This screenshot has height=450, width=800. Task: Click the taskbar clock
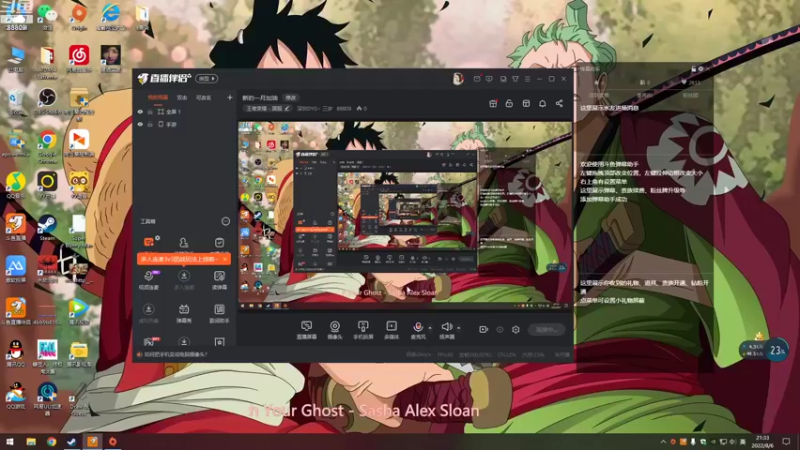[x=763, y=441]
